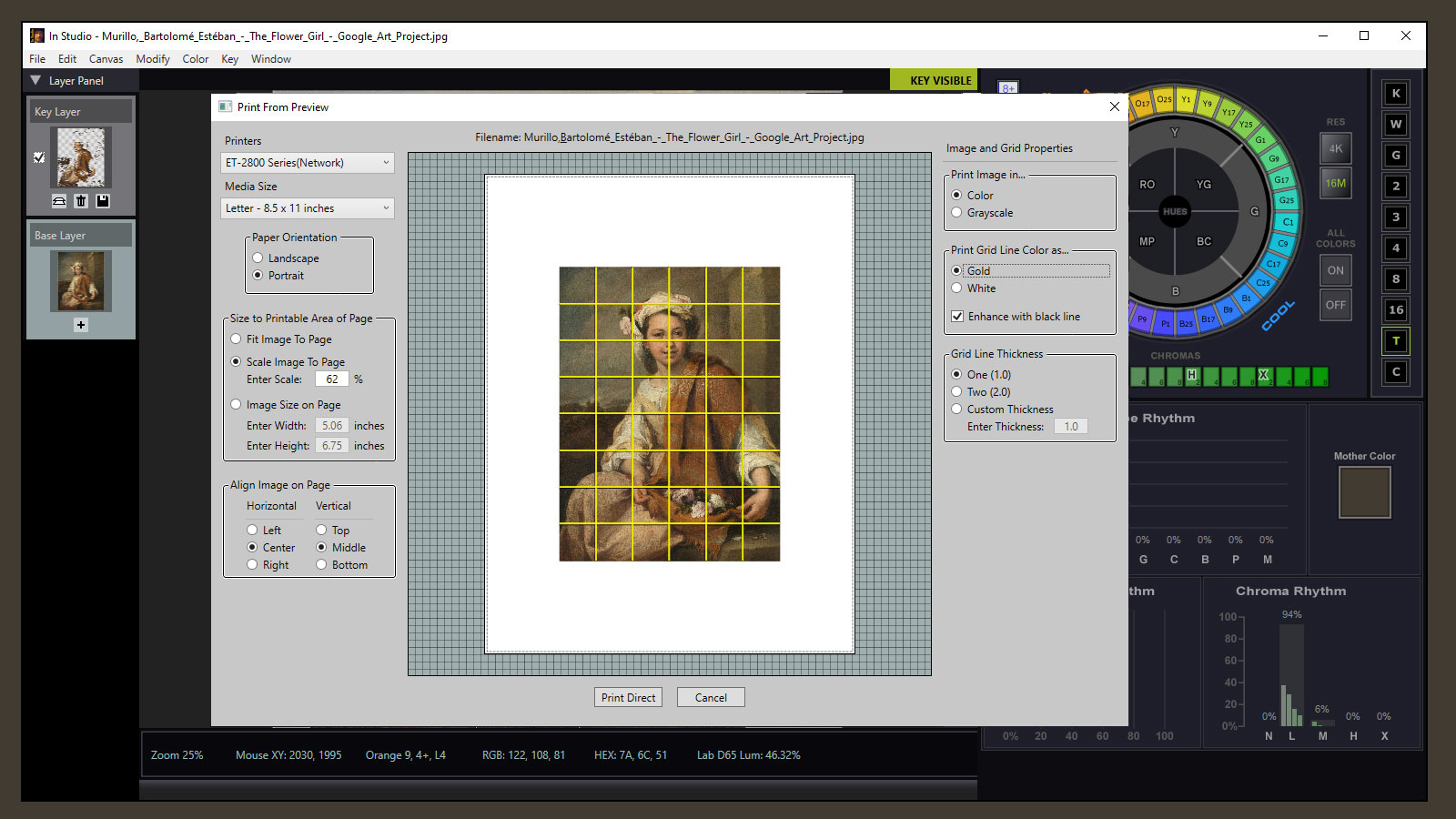
Task: Choose Image Size on Page option
Action: [236, 404]
